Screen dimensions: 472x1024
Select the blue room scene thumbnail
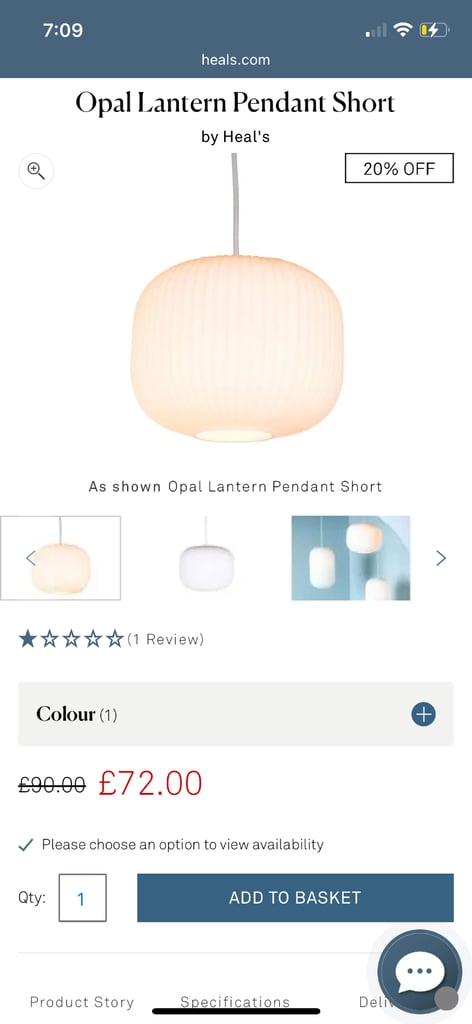pyautogui.click(x=351, y=558)
